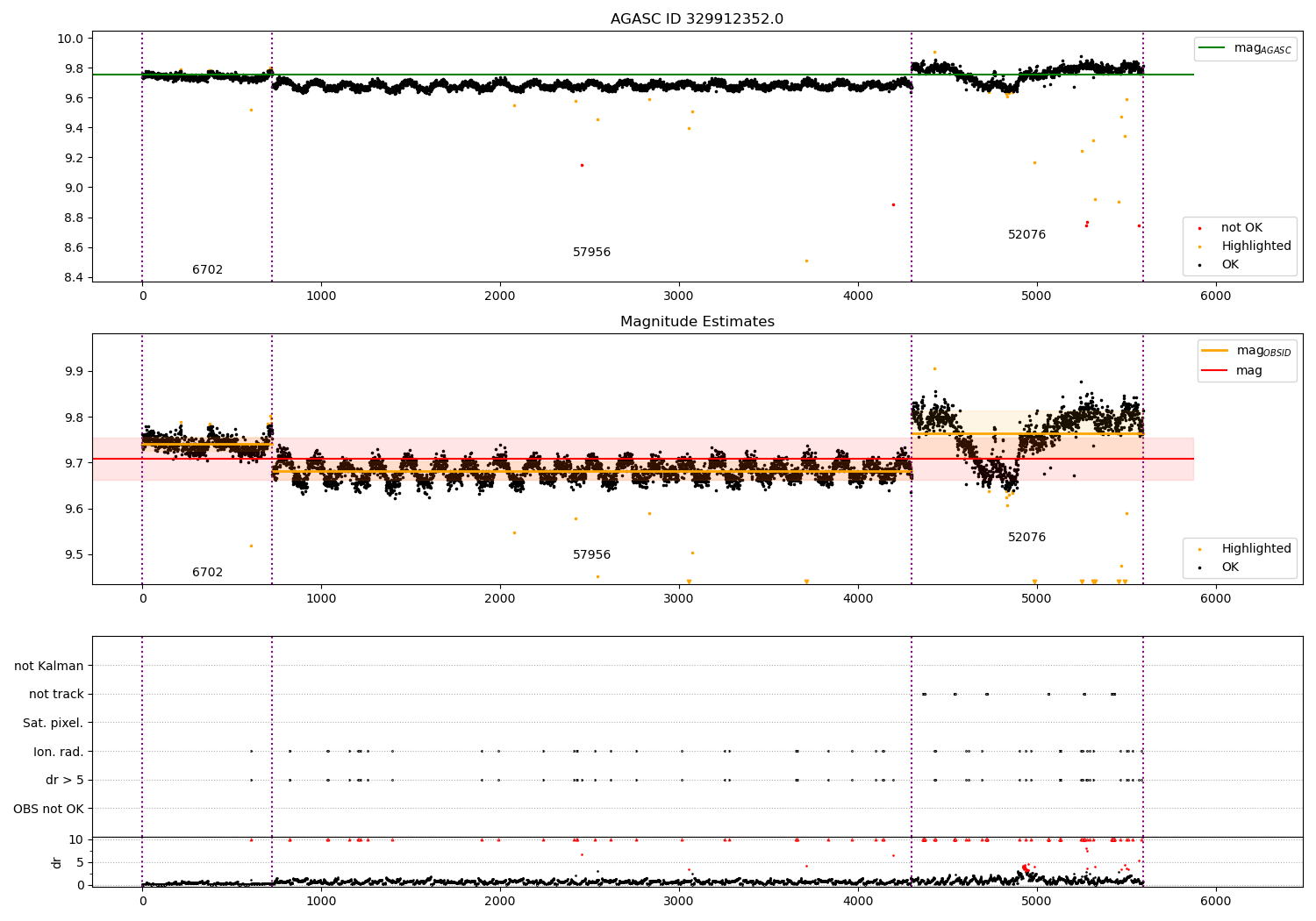Click the red 'not OK' legend marker
Image resolution: width=1316 pixels, height=921 pixels.
point(1199,228)
